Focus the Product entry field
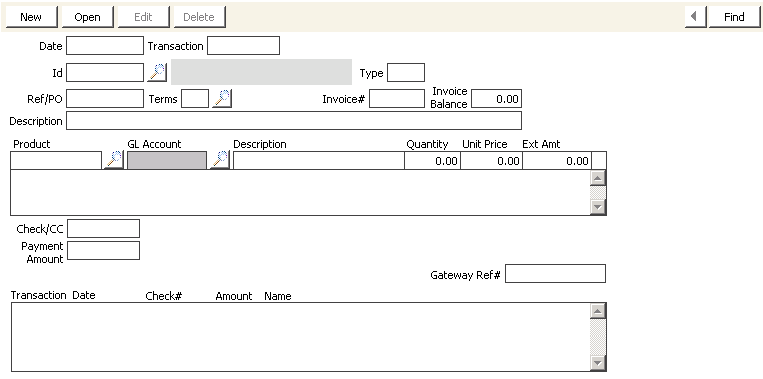This screenshot has height=379, width=763. 56,160
